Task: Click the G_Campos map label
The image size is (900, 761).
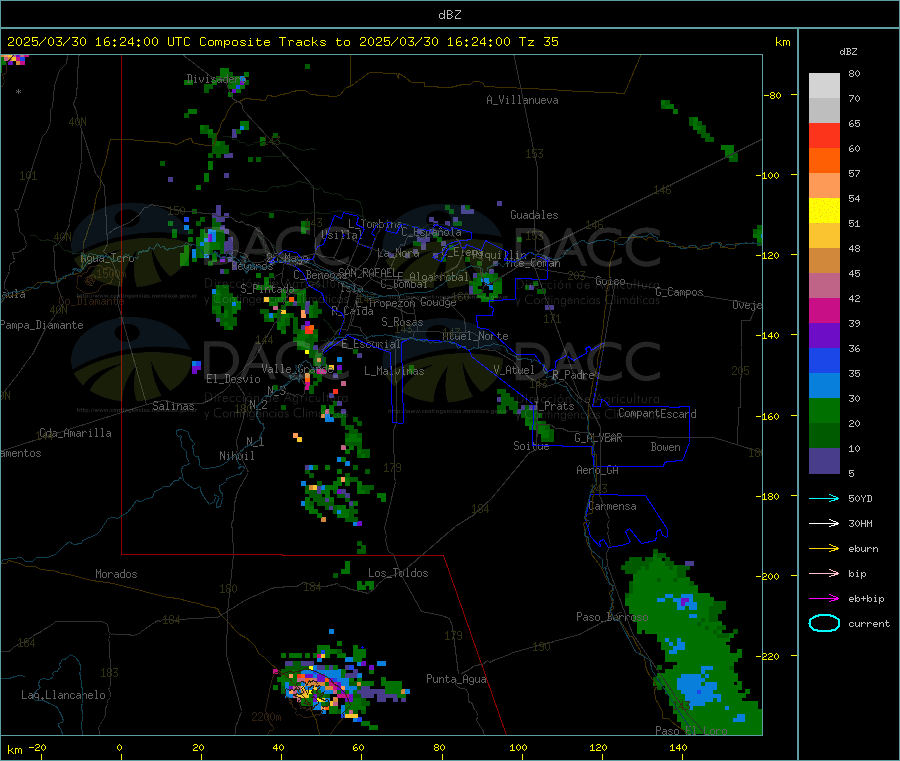Action: [679, 292]
